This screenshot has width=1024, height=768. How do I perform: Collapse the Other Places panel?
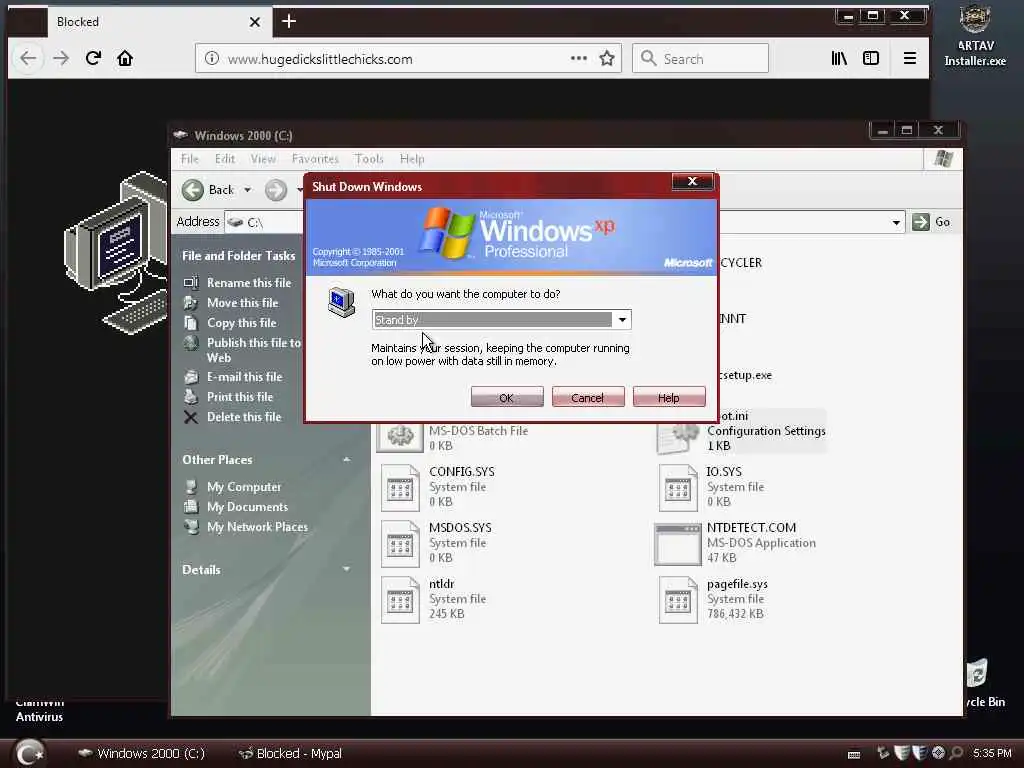[346, 460]
